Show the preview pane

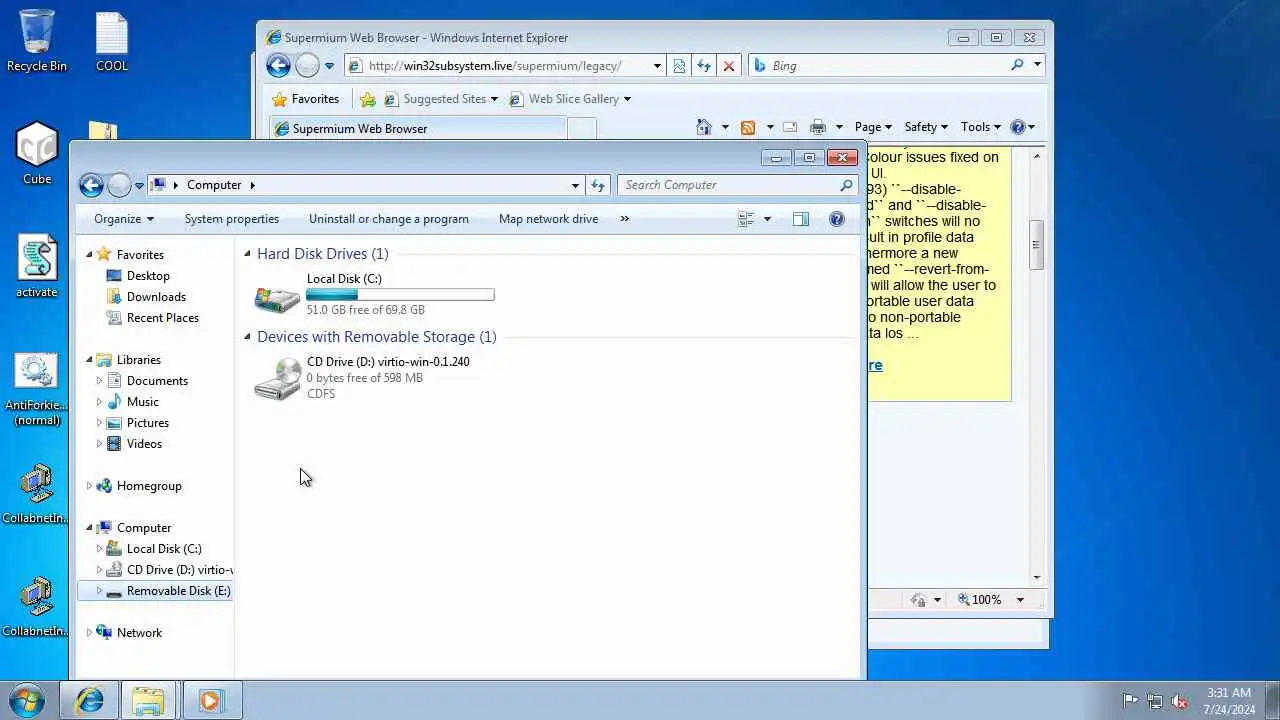click(800, 219)
